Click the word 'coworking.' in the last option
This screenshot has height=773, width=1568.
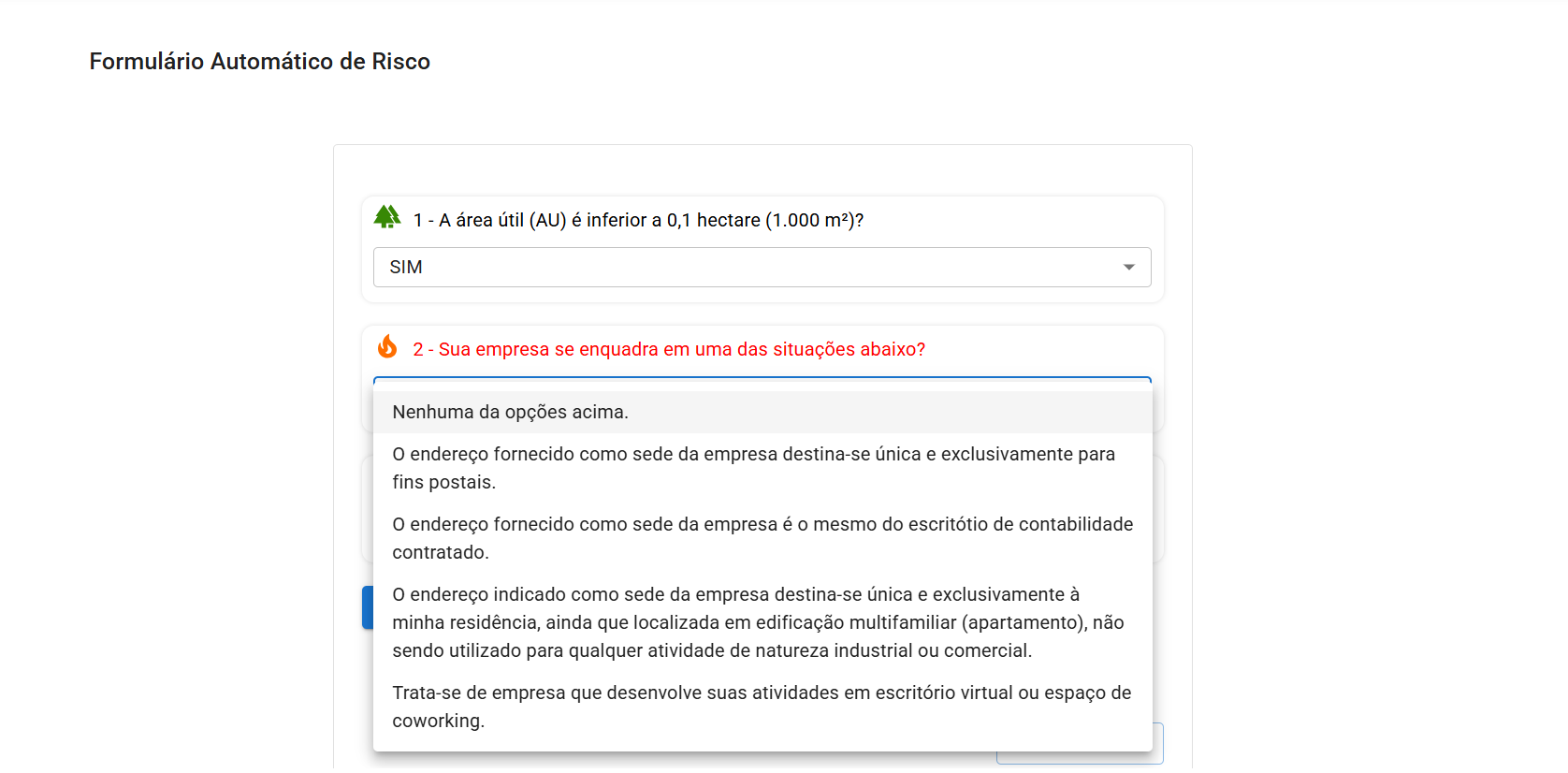[439, 722]
